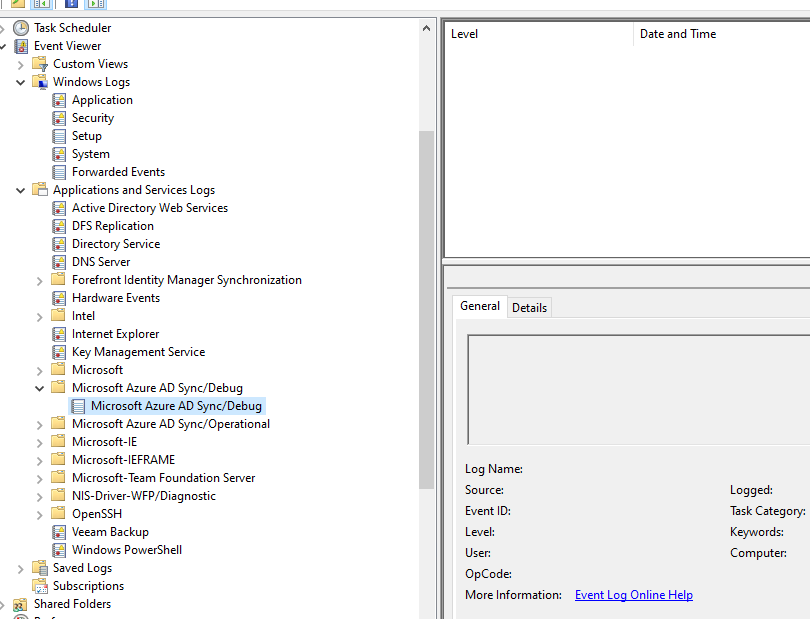Image resolution: width=810 pixels, height=619 pixels.
Task: Click the Task Scheduler clock icon
Action: (21, 28)
